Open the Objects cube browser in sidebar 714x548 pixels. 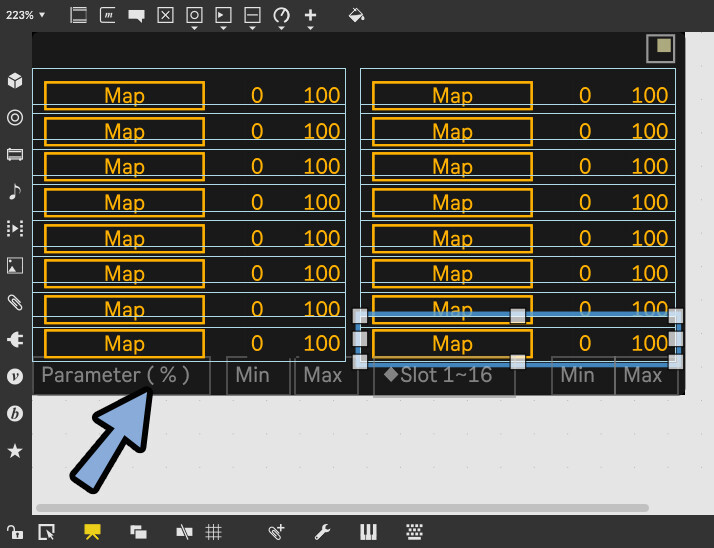tap(15, 81)
